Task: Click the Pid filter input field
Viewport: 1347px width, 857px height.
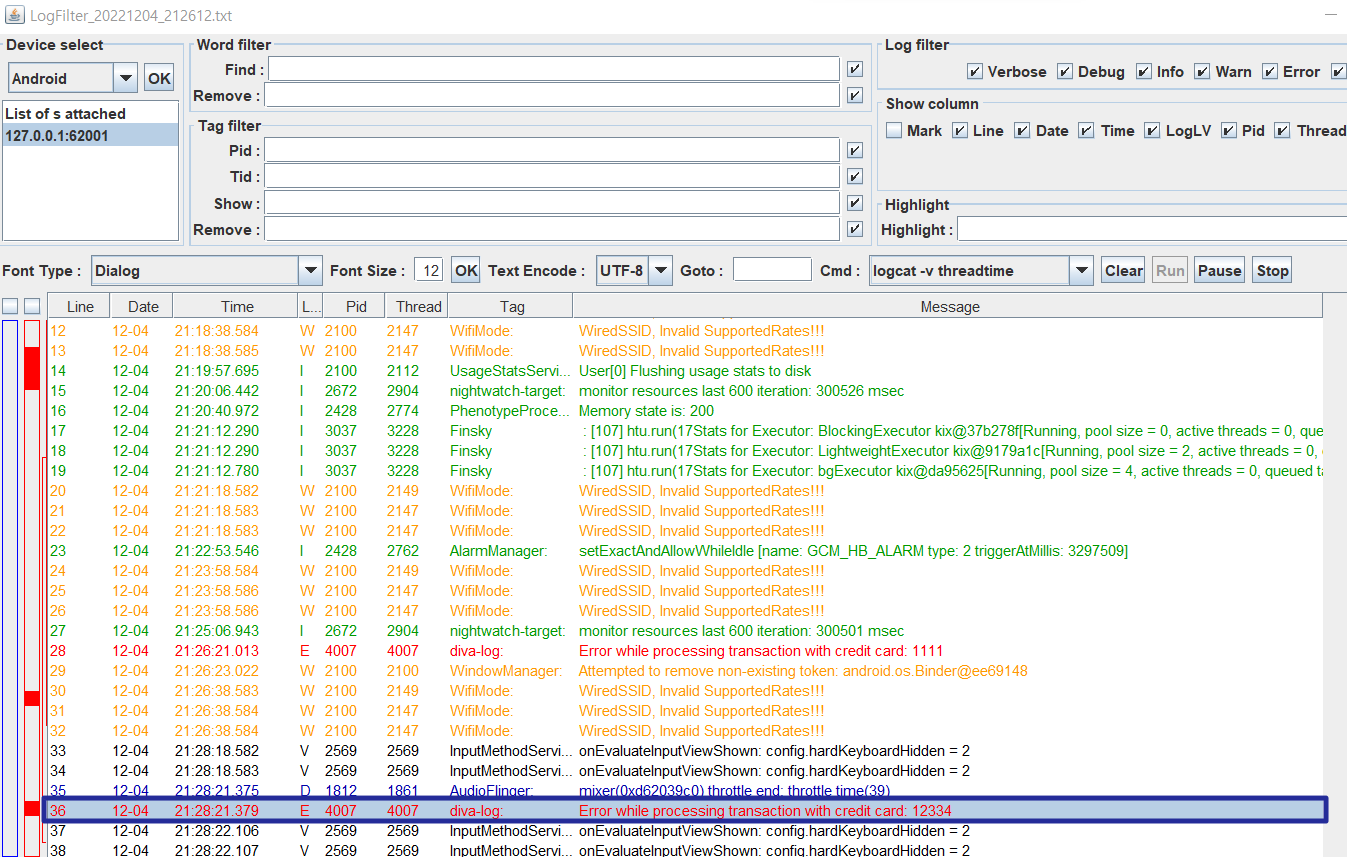Action: [551, 150]
